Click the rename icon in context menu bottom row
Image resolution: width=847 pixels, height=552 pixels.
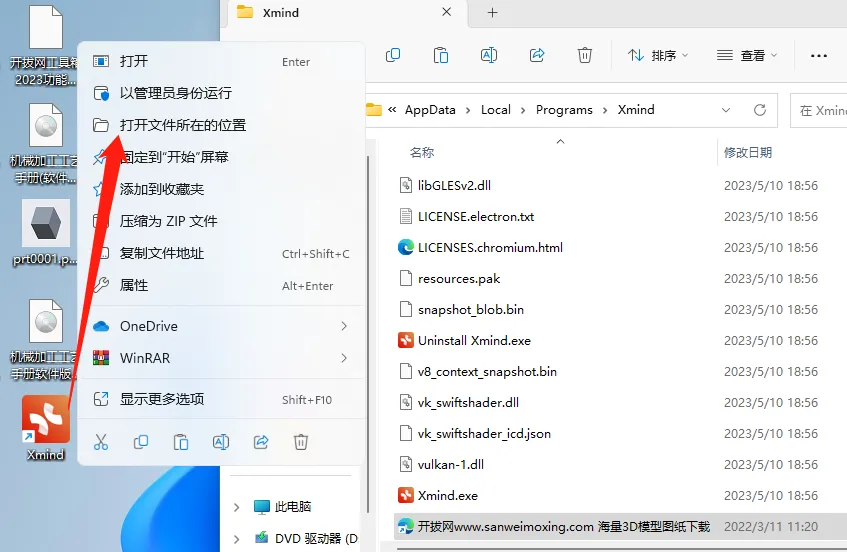coord(221,442)
